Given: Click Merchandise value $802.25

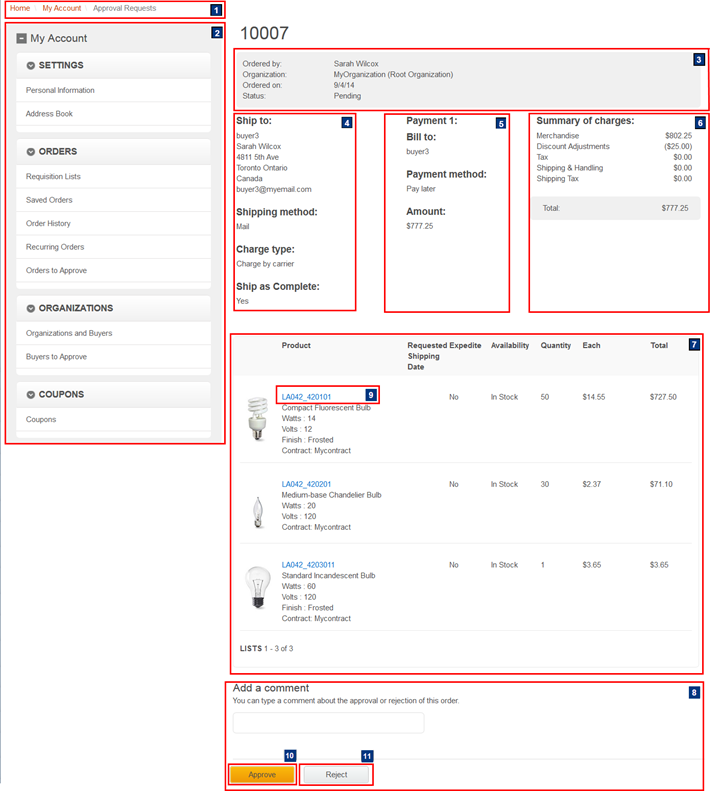Looking at the screenshot, I should pyautogui.click(x=678, y=136).
